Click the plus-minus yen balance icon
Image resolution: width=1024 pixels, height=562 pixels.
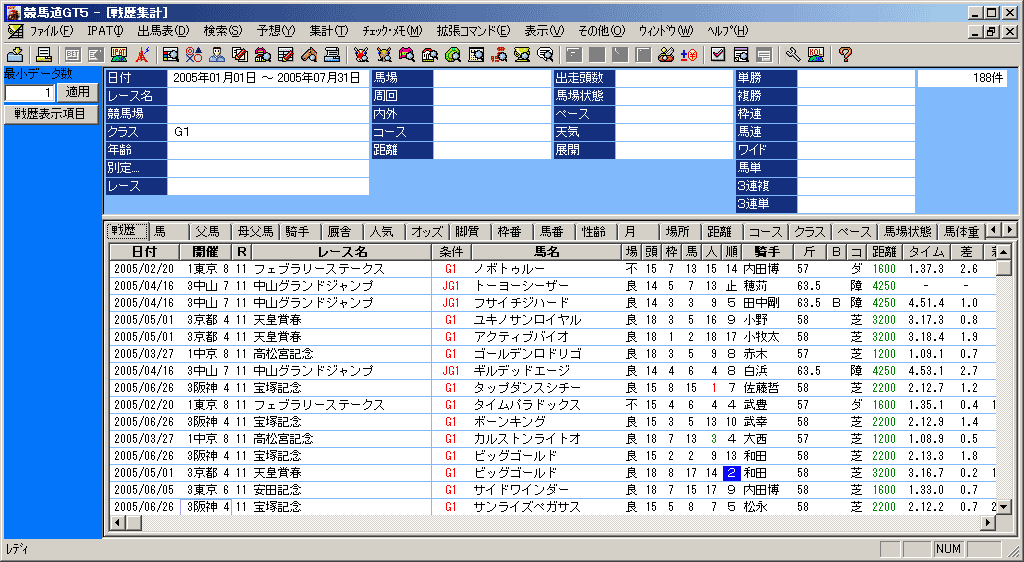pyautogui.click(x=689, y=54)
